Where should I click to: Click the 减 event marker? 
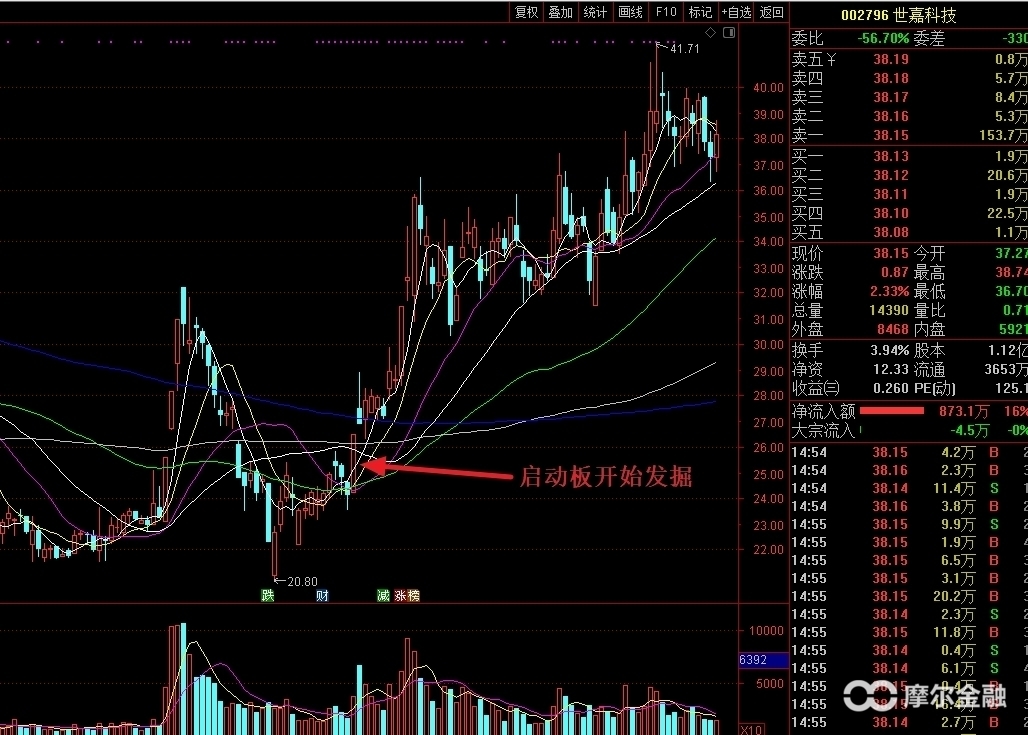click(x=383, y=596)
